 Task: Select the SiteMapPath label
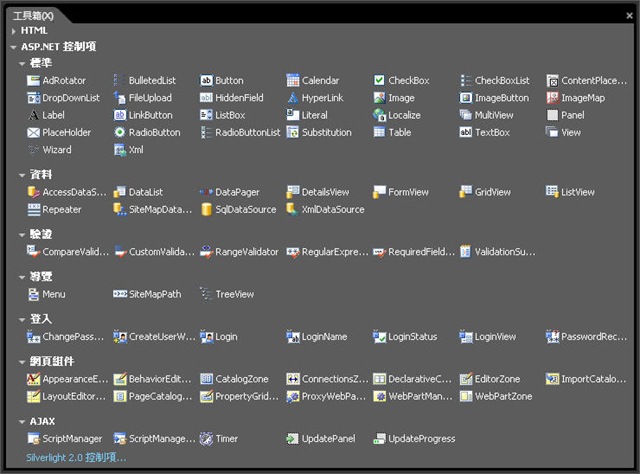point(155,294)
